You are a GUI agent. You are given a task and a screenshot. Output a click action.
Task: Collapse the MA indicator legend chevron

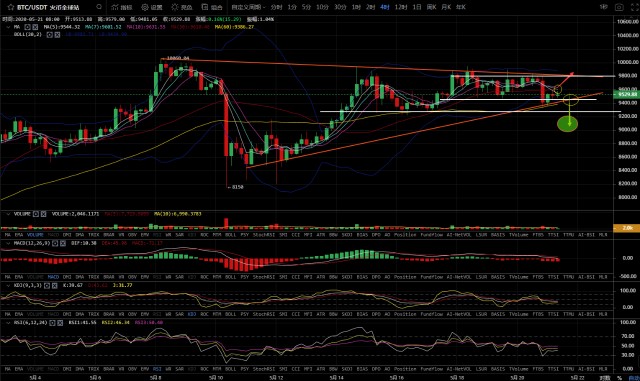tap(8, 27)
